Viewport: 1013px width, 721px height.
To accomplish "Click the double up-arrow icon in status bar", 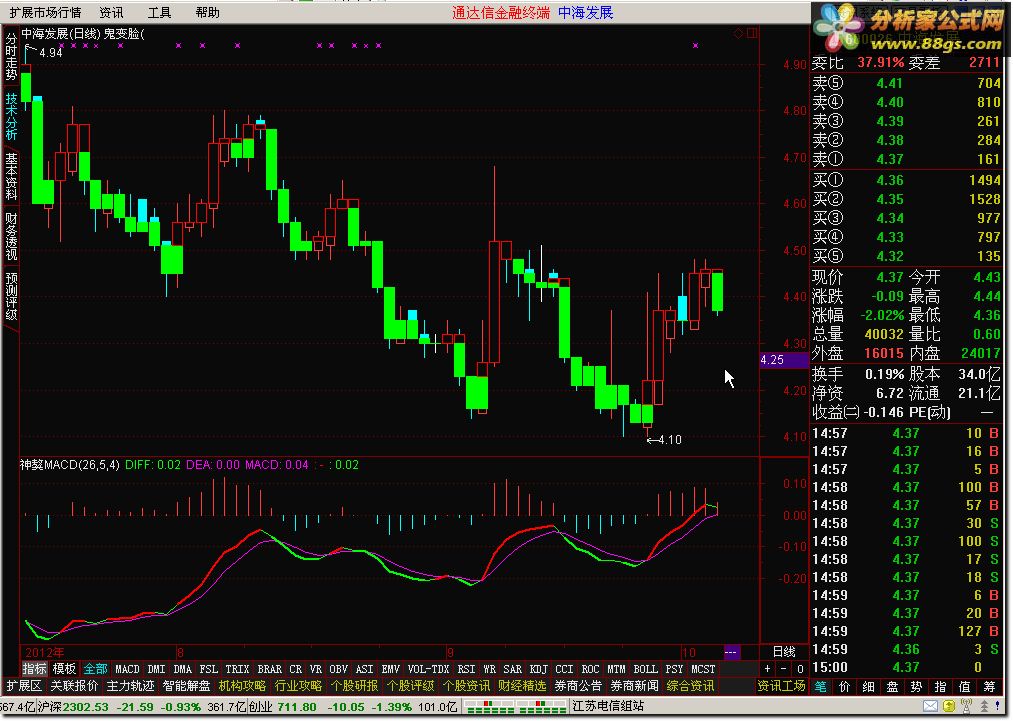I will (985, 706).
